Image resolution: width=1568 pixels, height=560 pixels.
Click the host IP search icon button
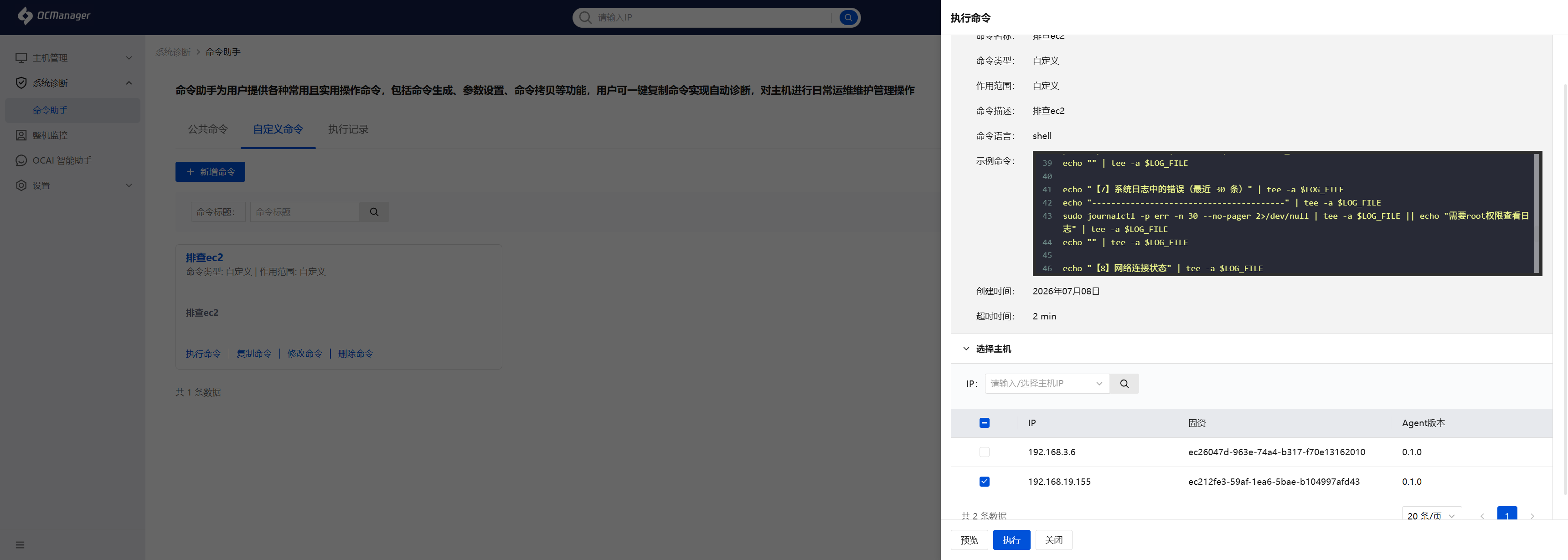[1124, 384]
